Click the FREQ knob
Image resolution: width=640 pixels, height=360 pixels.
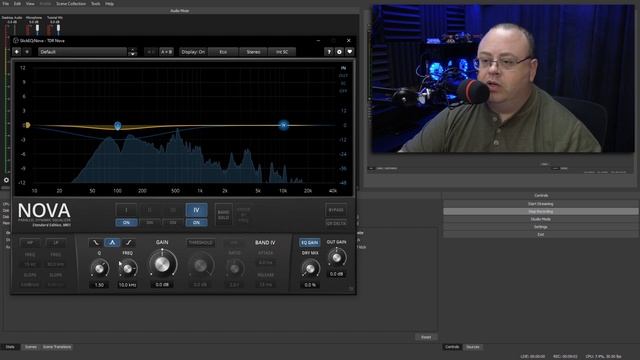click(128, 268)
